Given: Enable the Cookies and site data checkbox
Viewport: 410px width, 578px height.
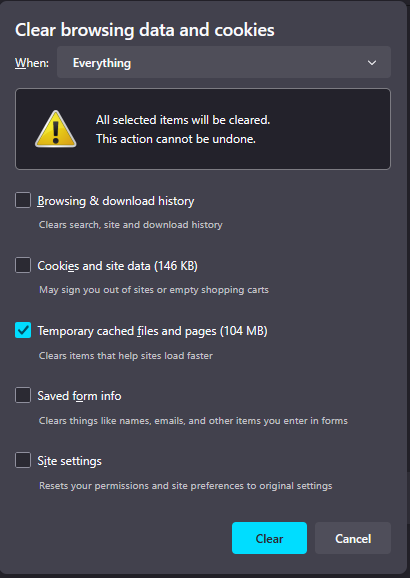Looking at the screenshot, I should pos(23,265).
